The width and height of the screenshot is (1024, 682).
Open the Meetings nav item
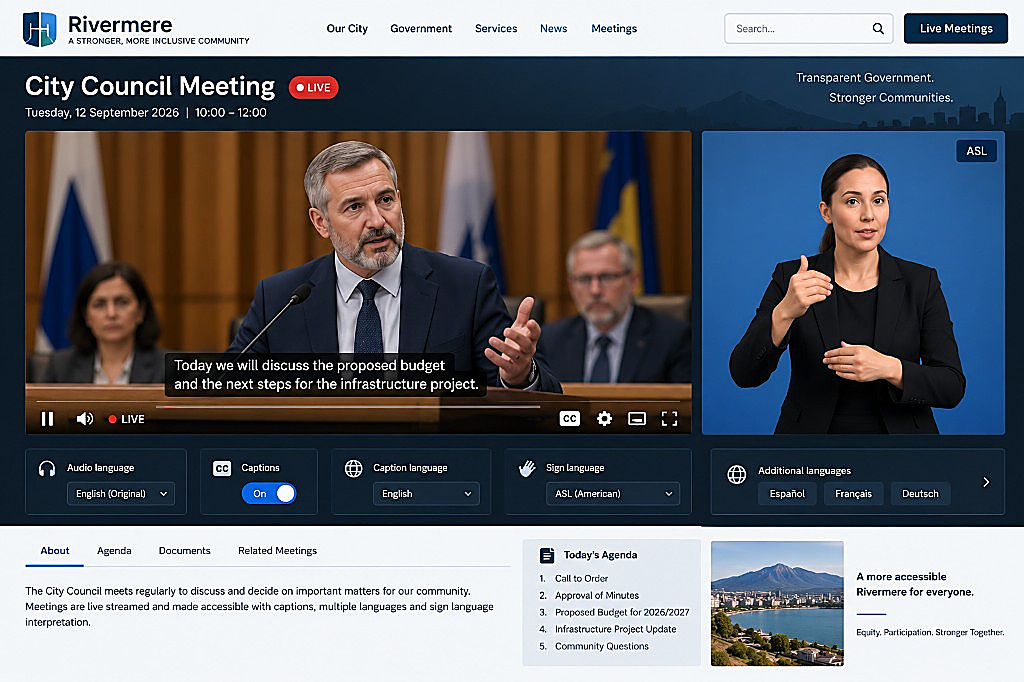[614, 29]
